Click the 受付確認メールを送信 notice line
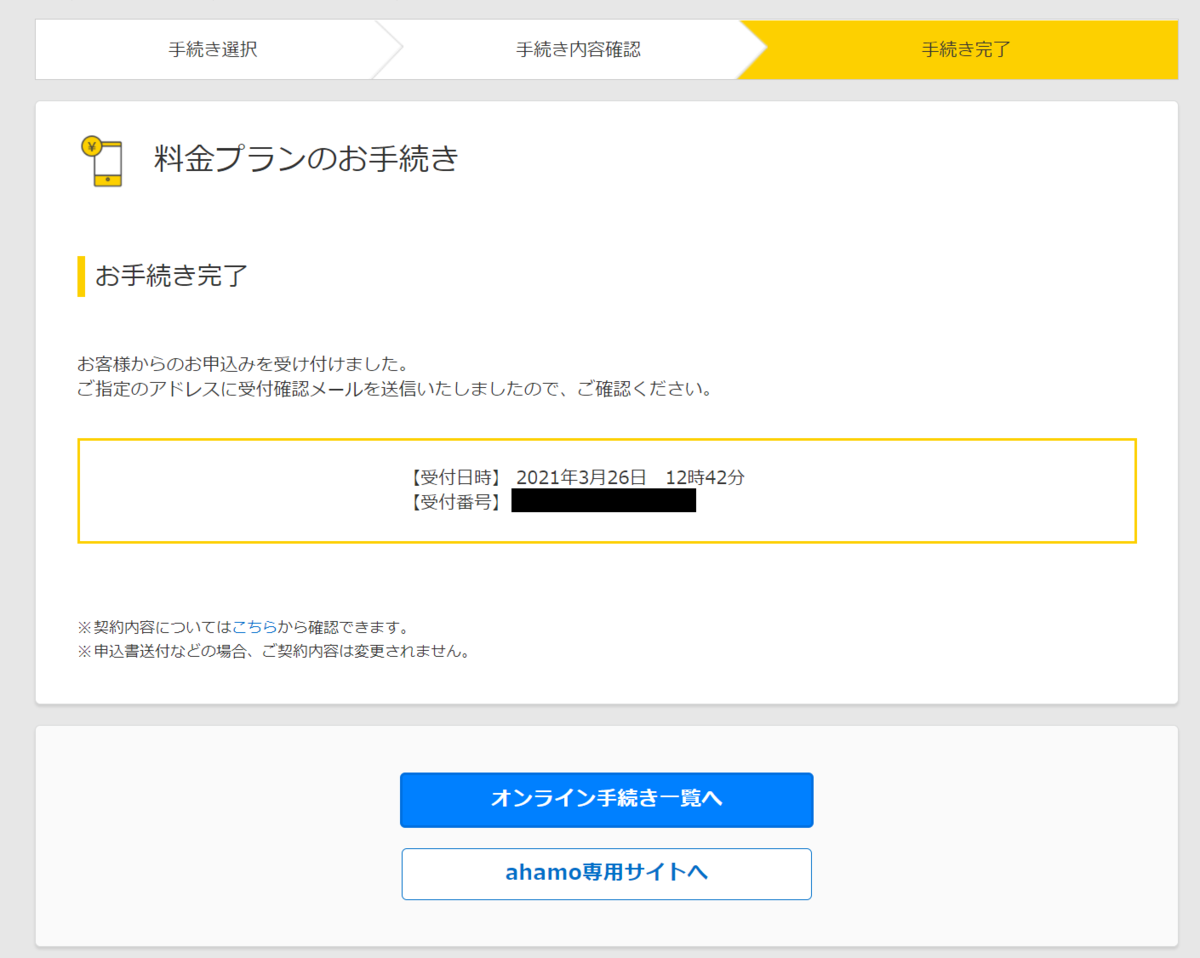 (x=396, y=389)
